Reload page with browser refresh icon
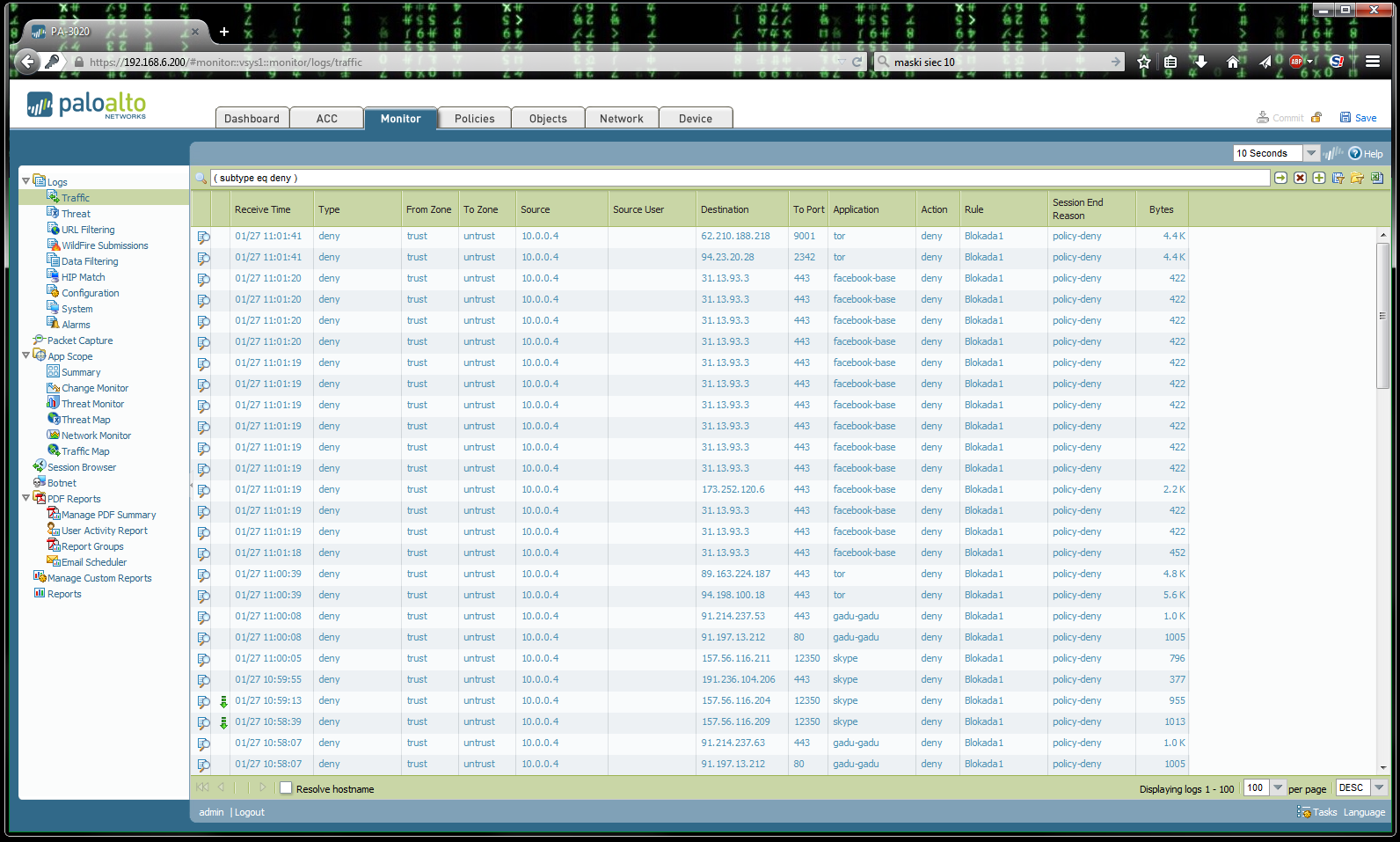Image resolution: width=1400 pixels, height=842 pixels. pyautogui.click(x=857, y=62)
